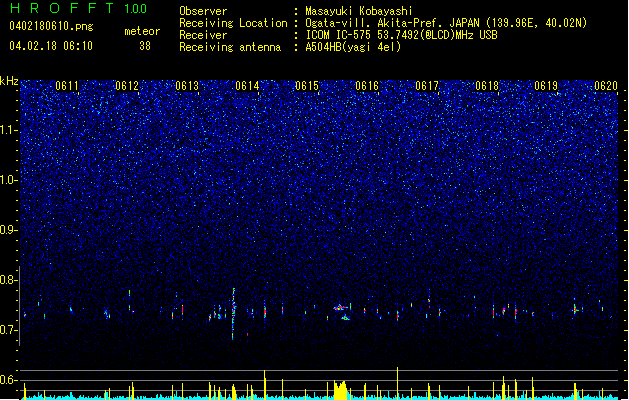Click the 0617 time marker
629x400 pixels.
tap(427, 86)
